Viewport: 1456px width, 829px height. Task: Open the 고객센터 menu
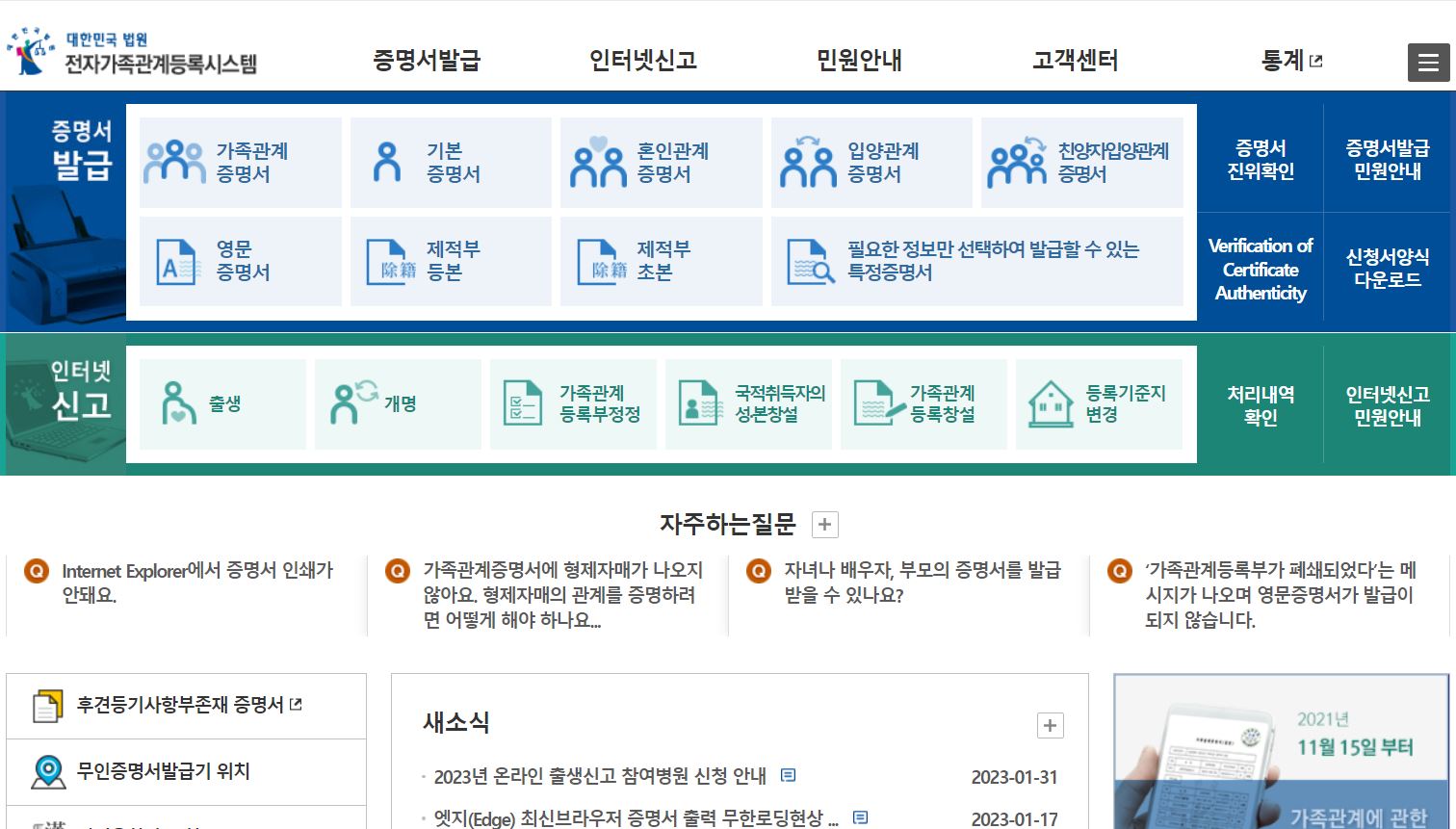[1074, 60]
